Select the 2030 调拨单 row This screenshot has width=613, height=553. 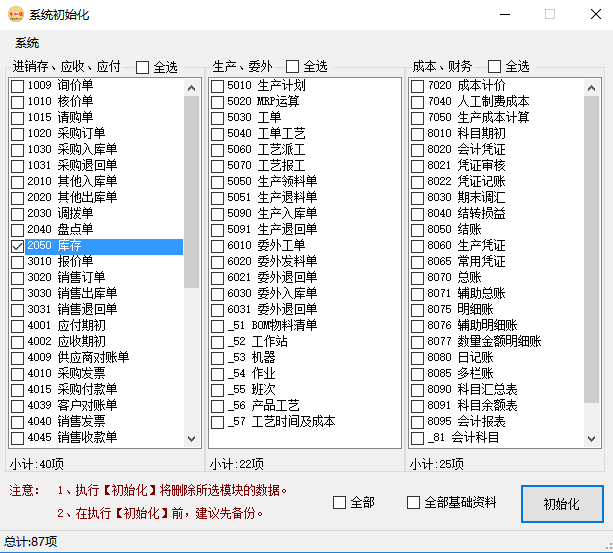(97, 214)
